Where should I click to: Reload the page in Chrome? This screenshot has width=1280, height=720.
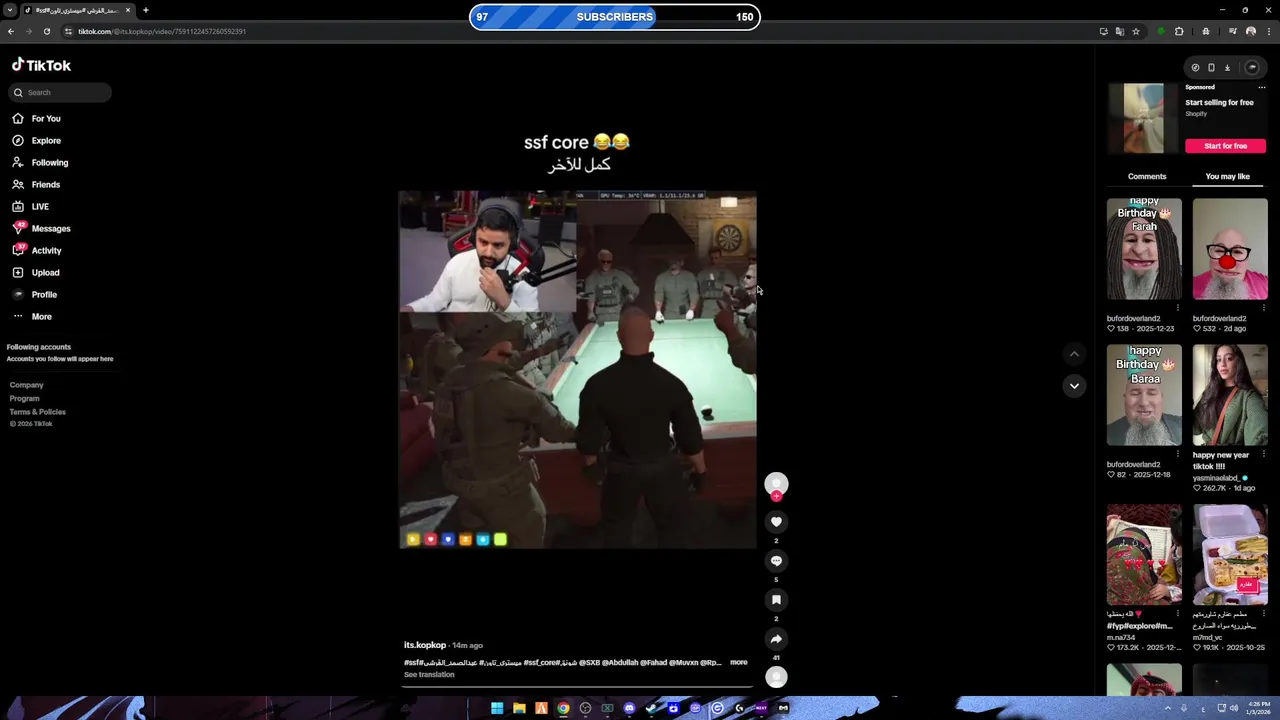[46, 31]
